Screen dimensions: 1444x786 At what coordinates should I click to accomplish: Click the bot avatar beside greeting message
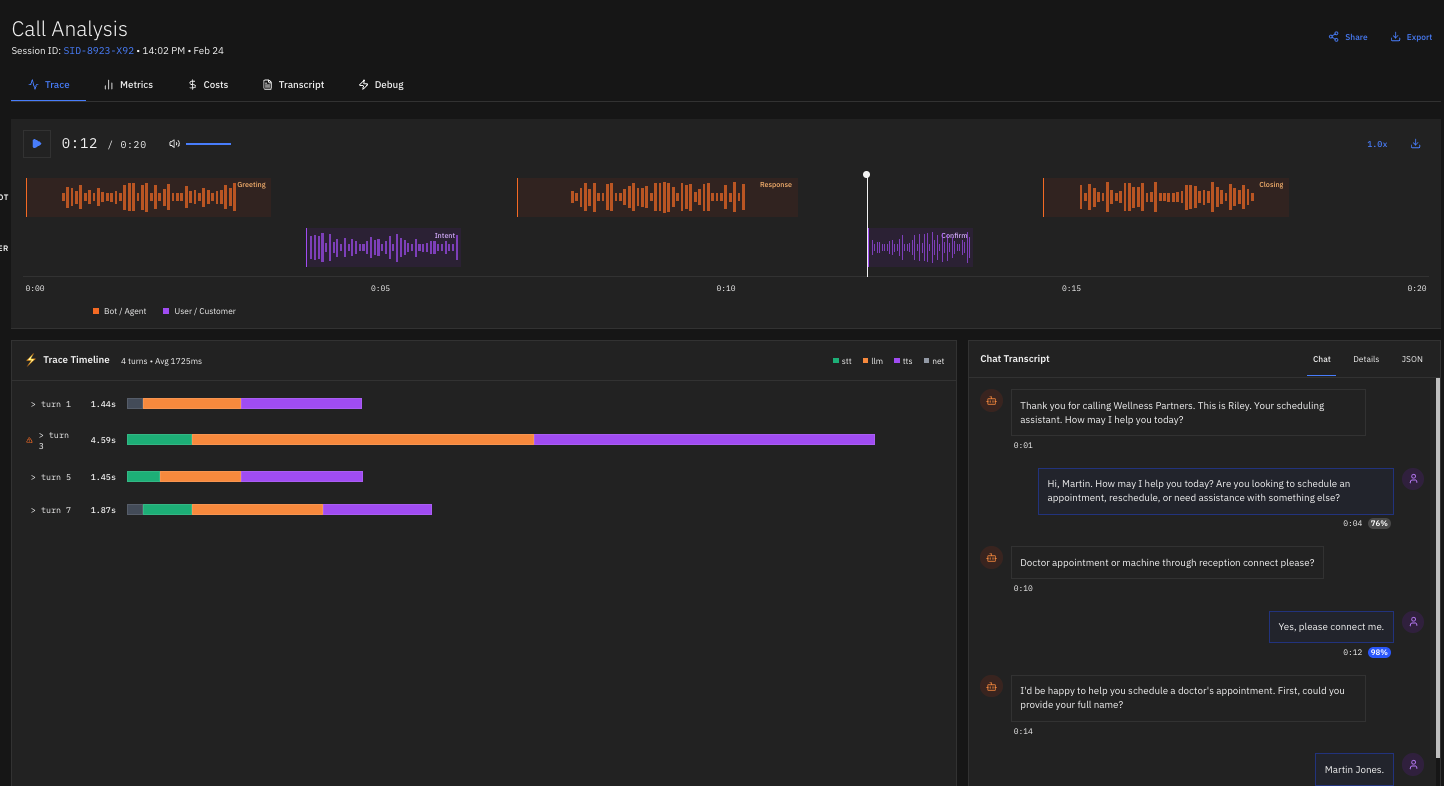coord(991,401)
